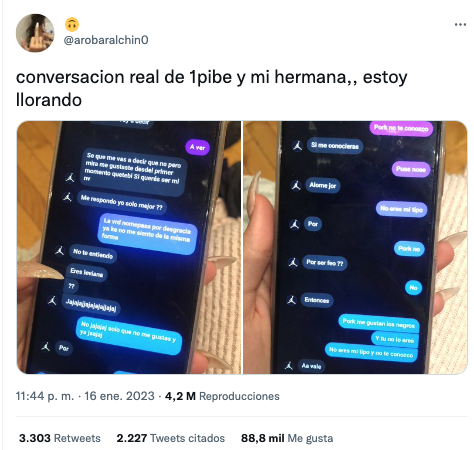
Task: Open the three-dot more options menu
Action: tap(460, 24)
